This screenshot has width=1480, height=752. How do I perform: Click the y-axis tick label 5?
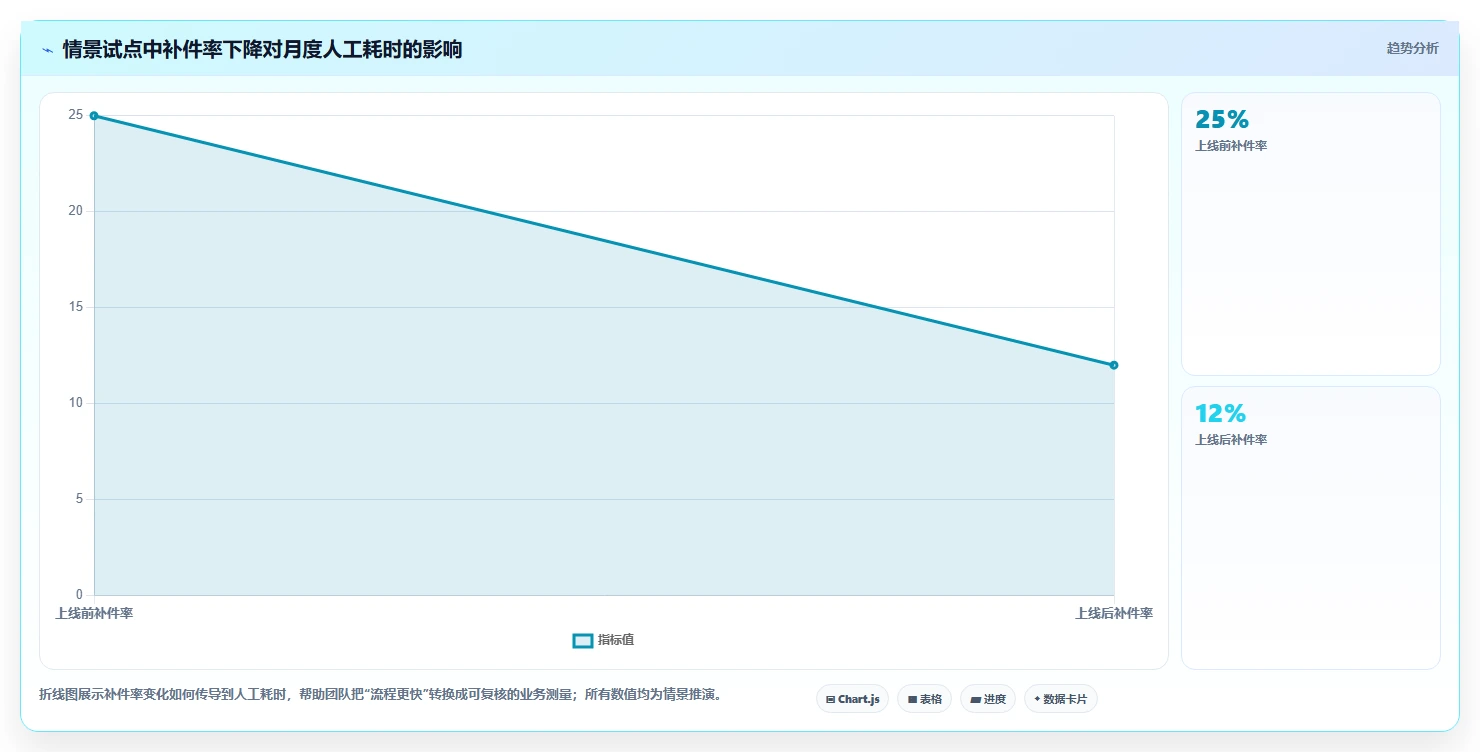(x=79, y=499)
